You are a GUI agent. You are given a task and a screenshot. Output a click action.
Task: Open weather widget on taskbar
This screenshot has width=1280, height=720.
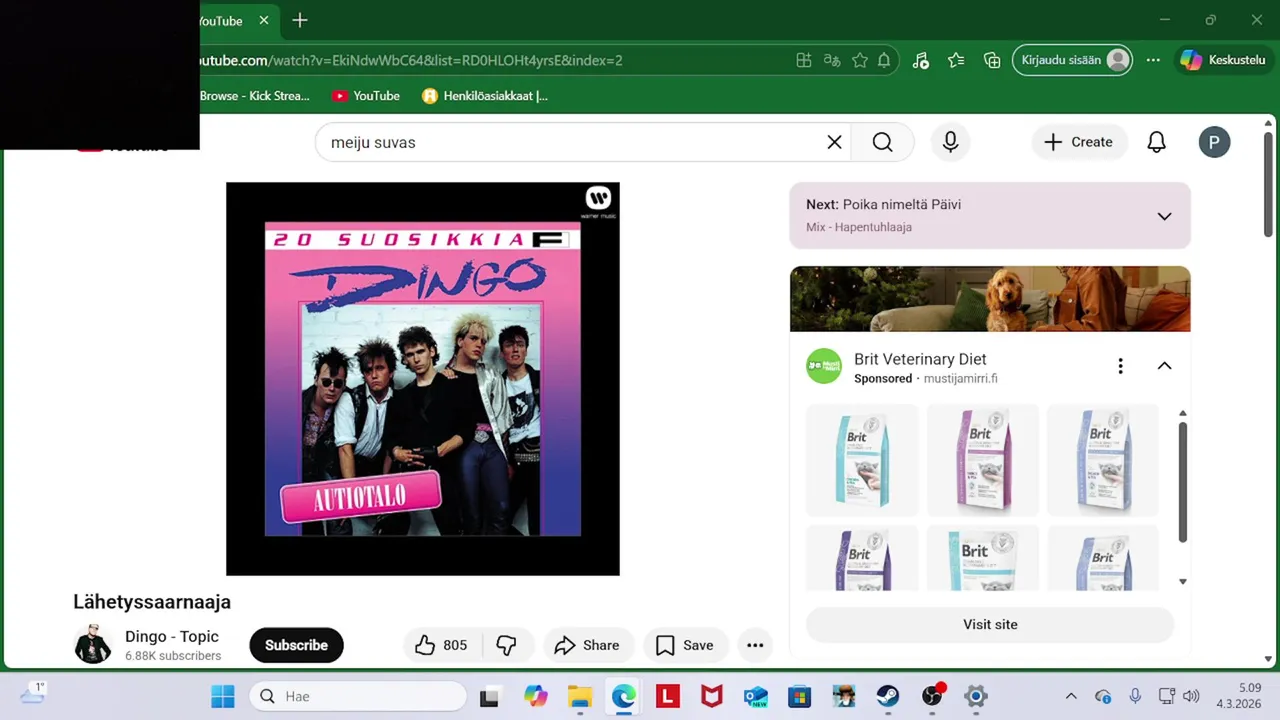point(33,693)
